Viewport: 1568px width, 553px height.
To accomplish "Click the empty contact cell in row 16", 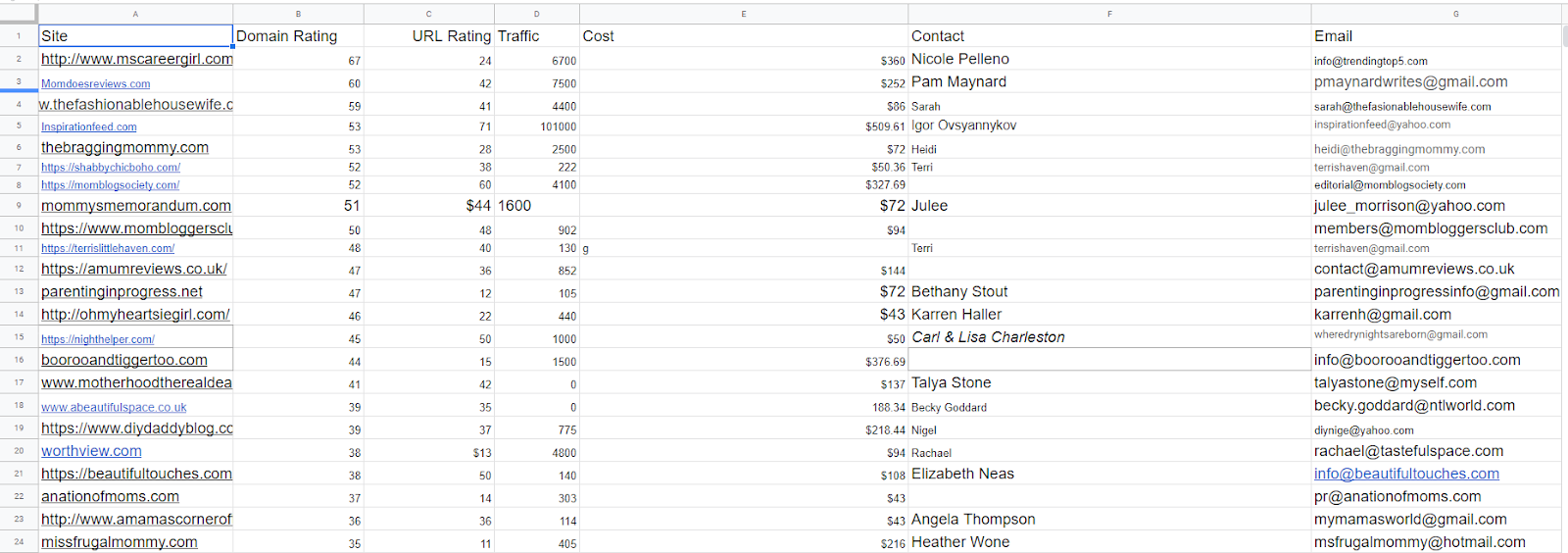I will click(1109, 360).
